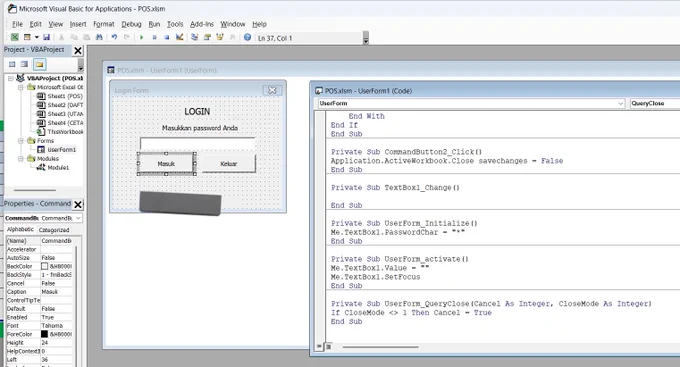Switch to the Alphabetic properties tab
The image size is (680, 367).
(x=20, y=229)
